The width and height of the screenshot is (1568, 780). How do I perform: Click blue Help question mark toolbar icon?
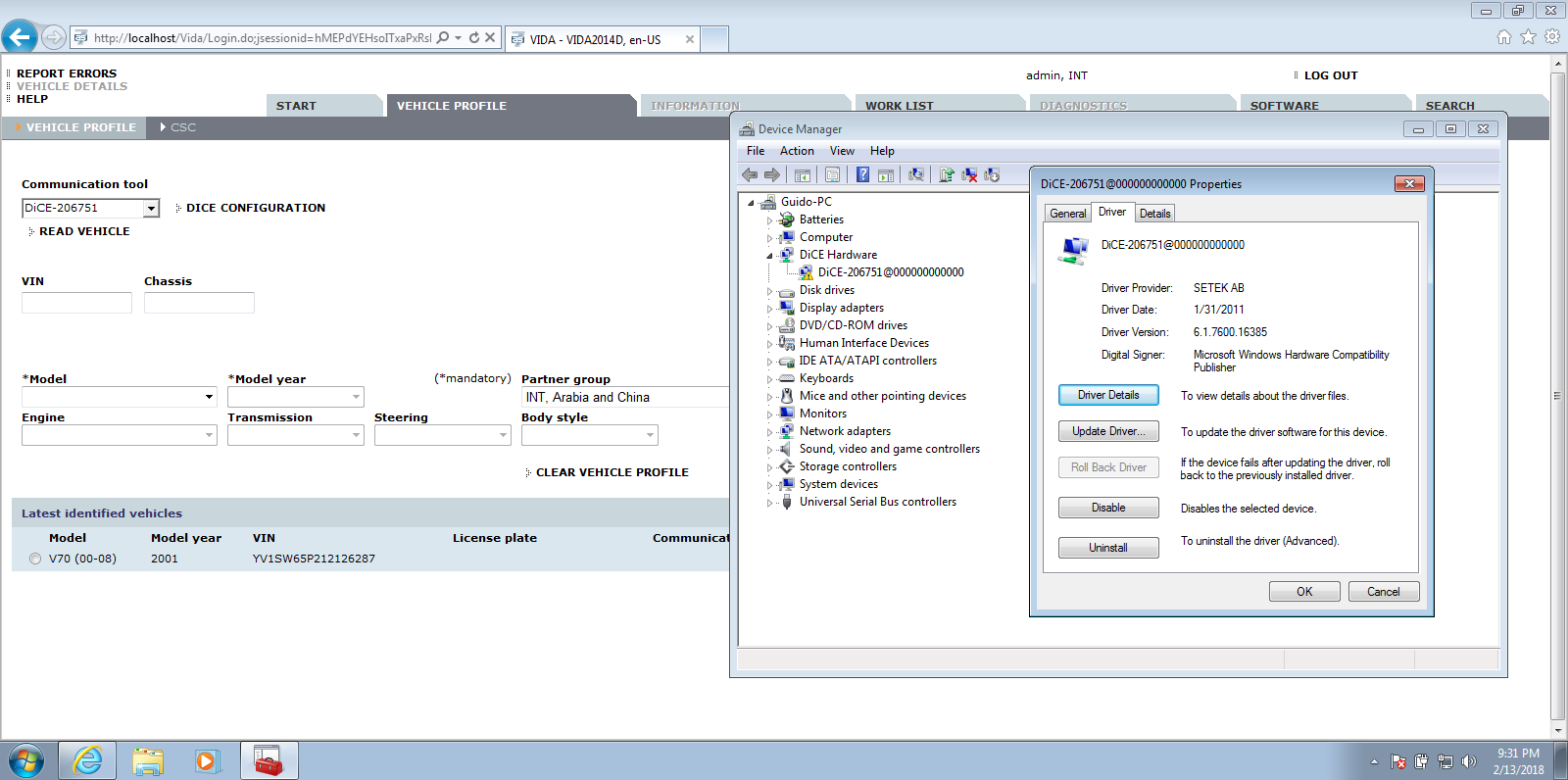tap(862, 174)
